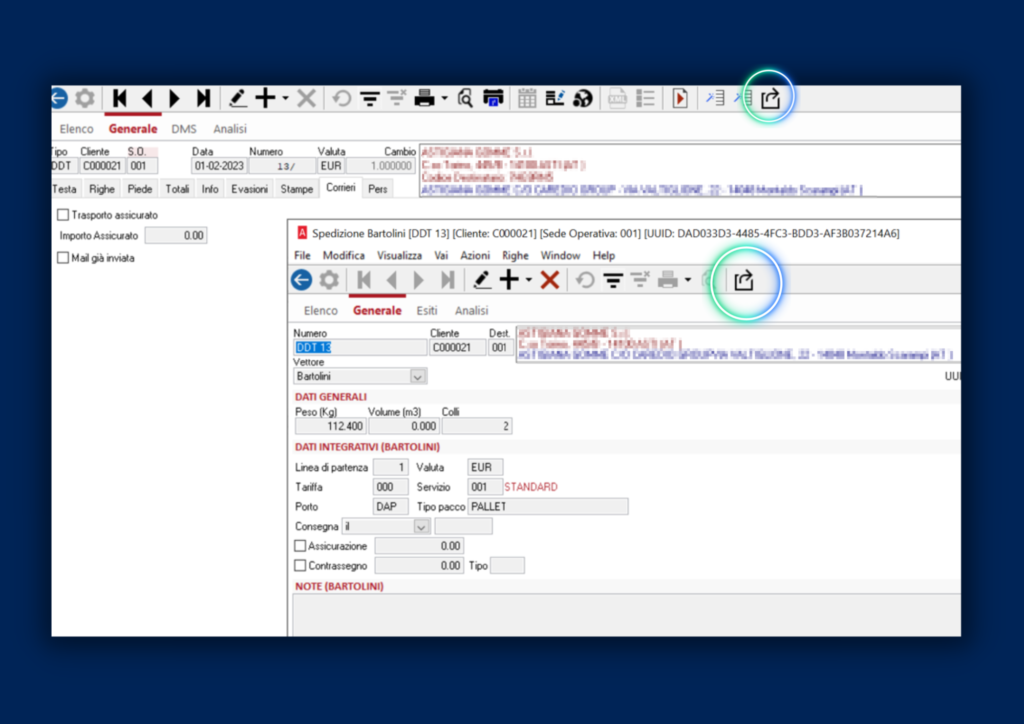The width and height of the screenshot is (1024, 724).
Task: Select the Testa tab
Action: [x=64, y=189]
